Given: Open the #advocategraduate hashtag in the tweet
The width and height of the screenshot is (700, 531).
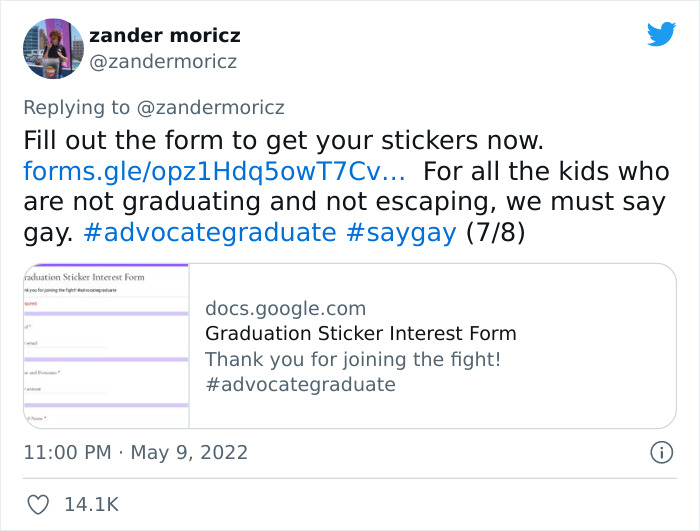Looking at the screenshot, I should (x=210, y=233).
